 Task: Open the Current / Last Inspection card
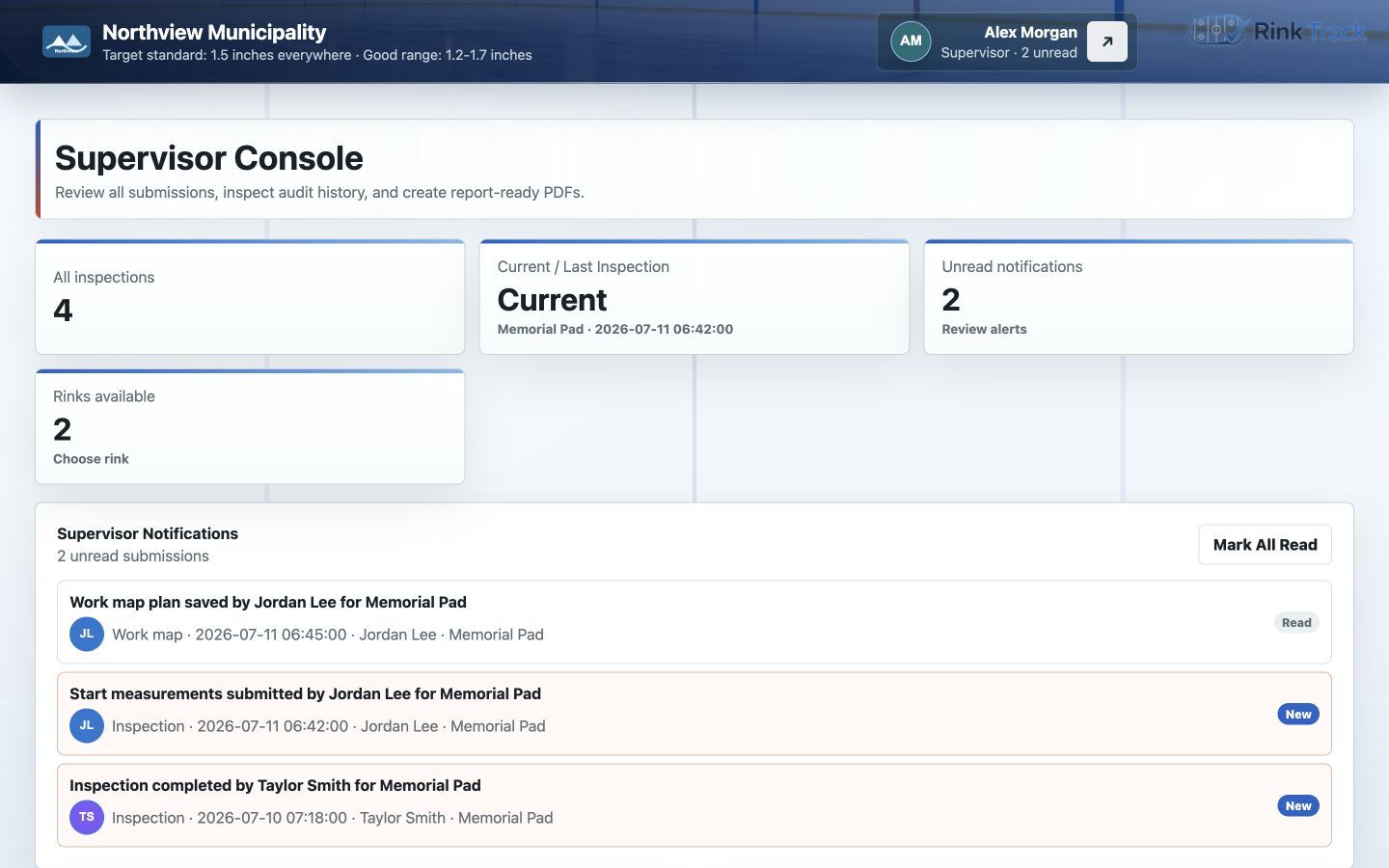(x=694, y=297)
